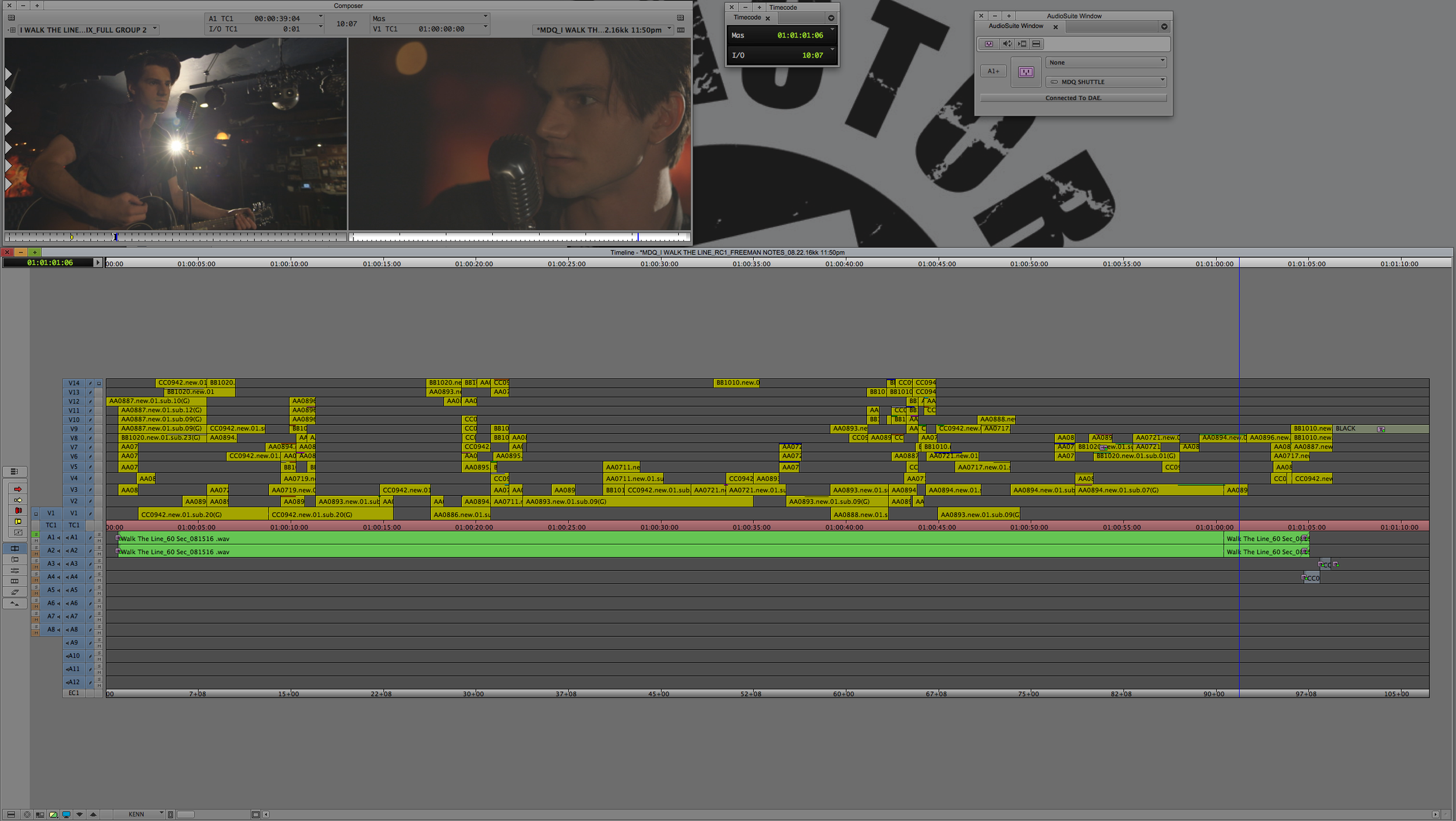Viewport: 1456px width, 821px height.
Task: Click the filmstrip frames icon in timeline palette
Action: coord(15,582)
